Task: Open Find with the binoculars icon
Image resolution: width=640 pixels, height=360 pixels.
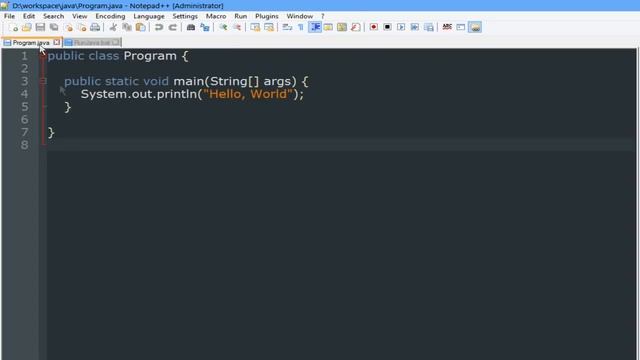Action: pyautogui.click(x=191, y=27)
